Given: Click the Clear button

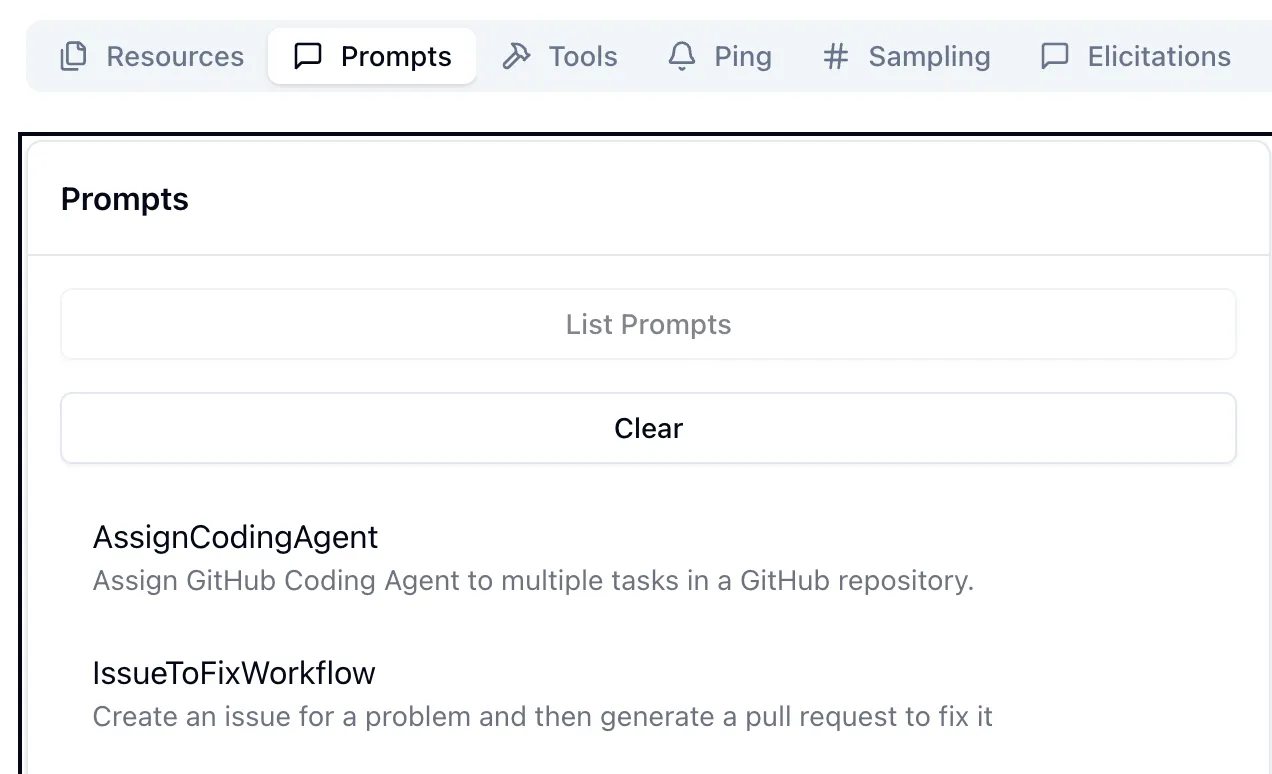Looking at the screenshot, I should point(648,428).
